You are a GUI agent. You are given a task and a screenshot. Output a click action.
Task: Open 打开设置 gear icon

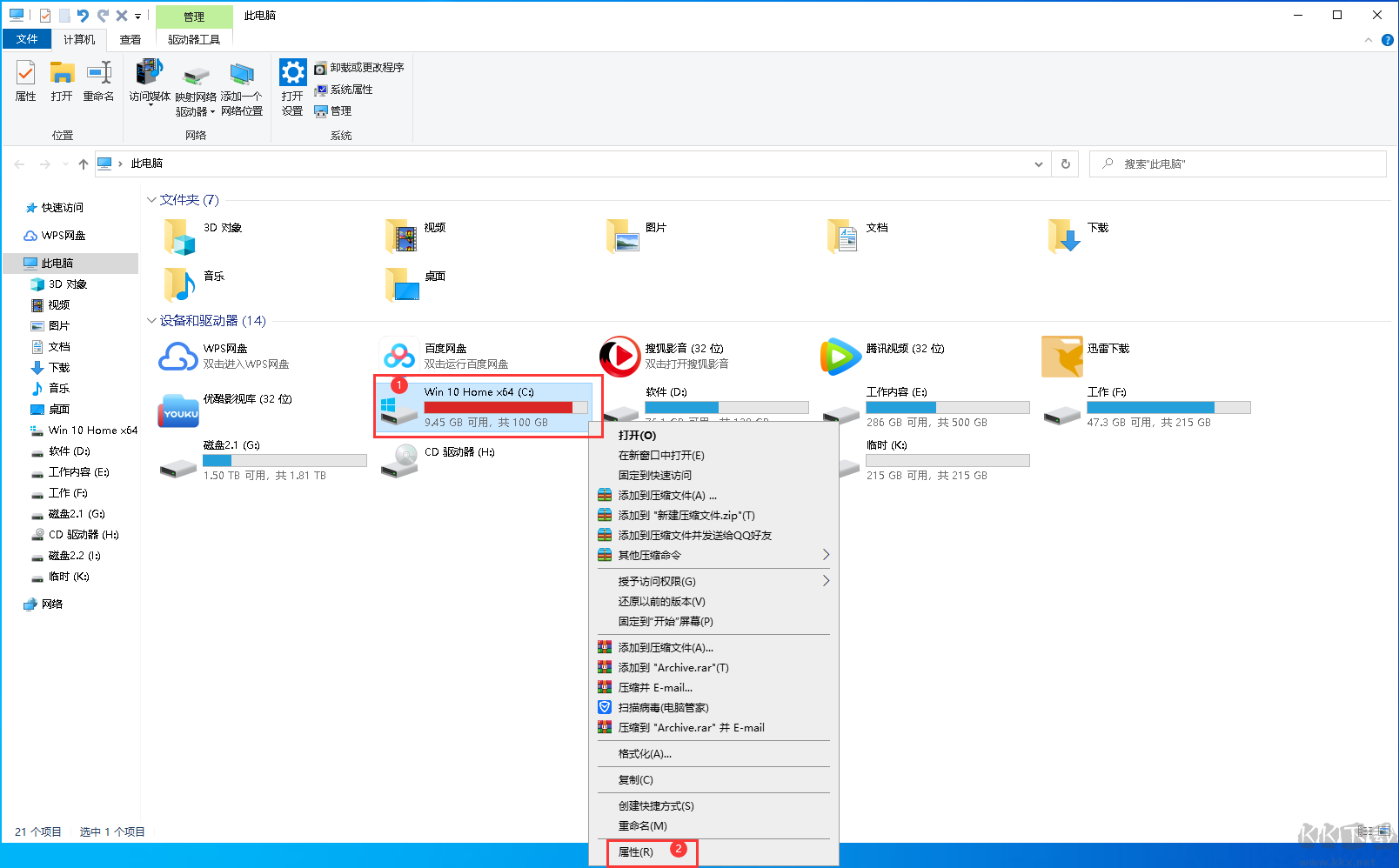[x=292, y=84]
